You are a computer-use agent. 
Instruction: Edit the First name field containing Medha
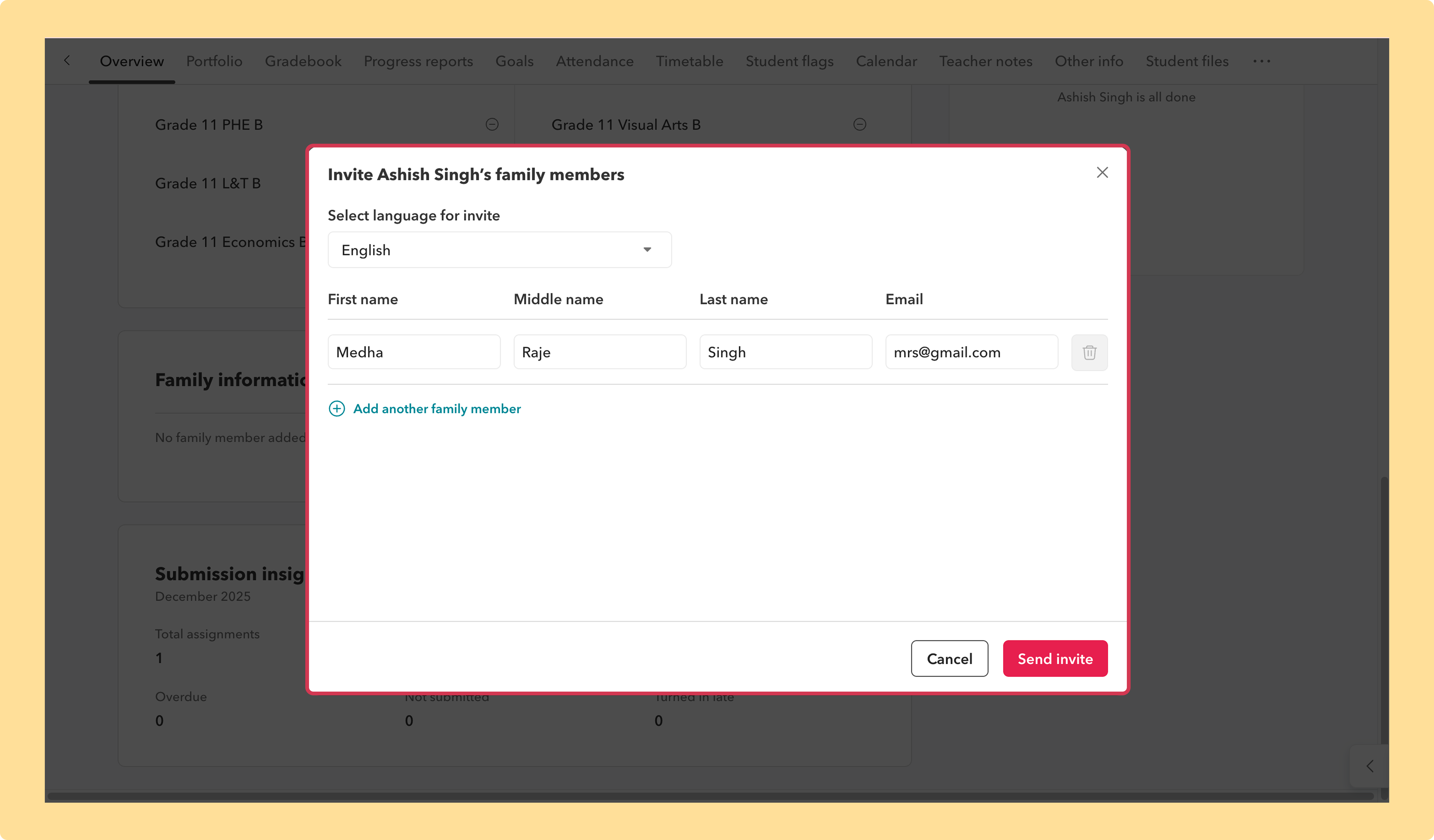click(414, 352)
